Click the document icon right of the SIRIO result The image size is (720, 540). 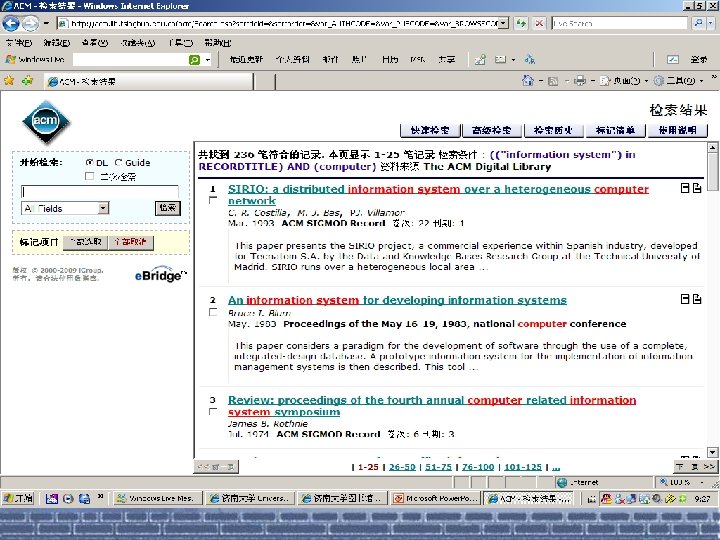coord(697,188)
